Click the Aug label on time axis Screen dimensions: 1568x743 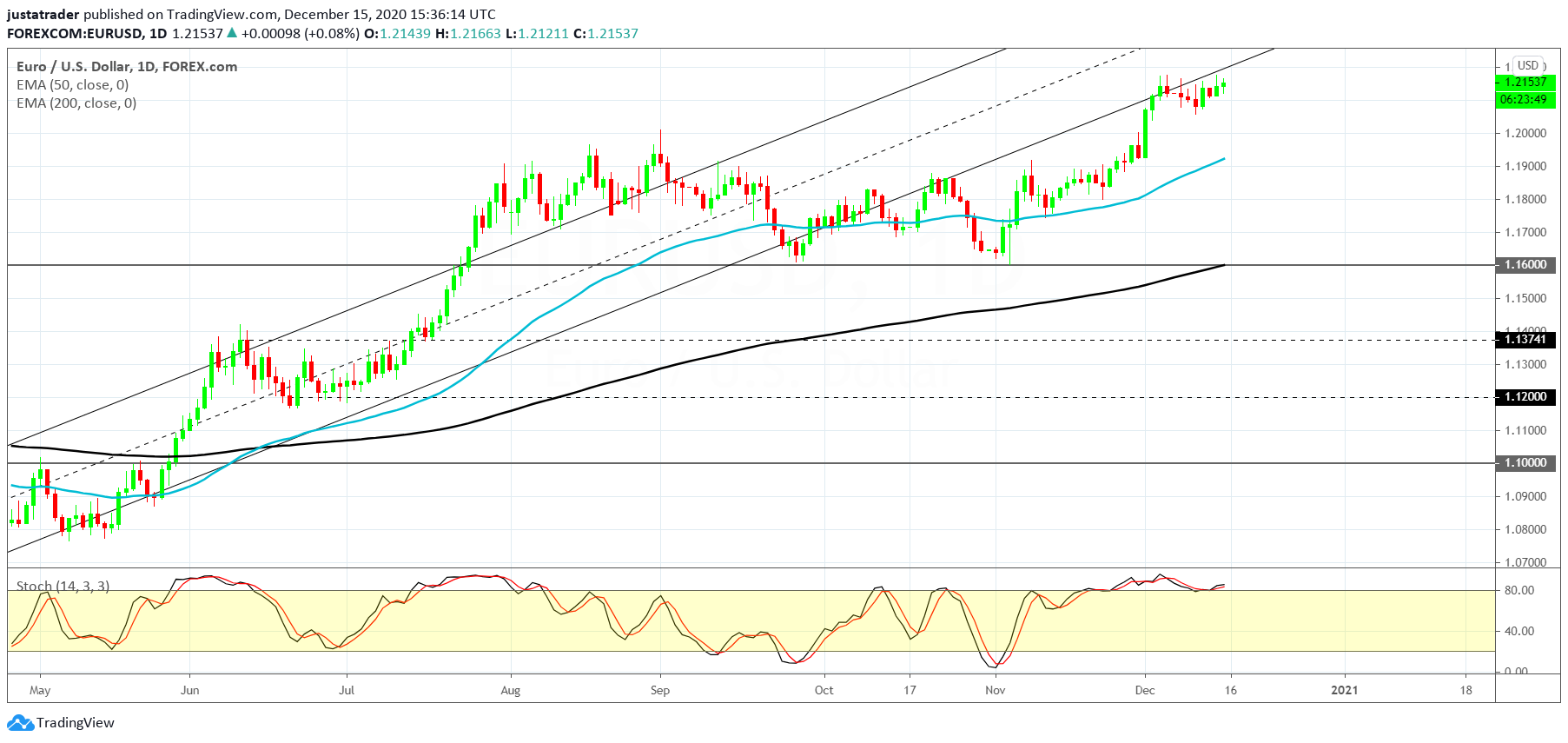pyautogui.click(x=511, y=691)
